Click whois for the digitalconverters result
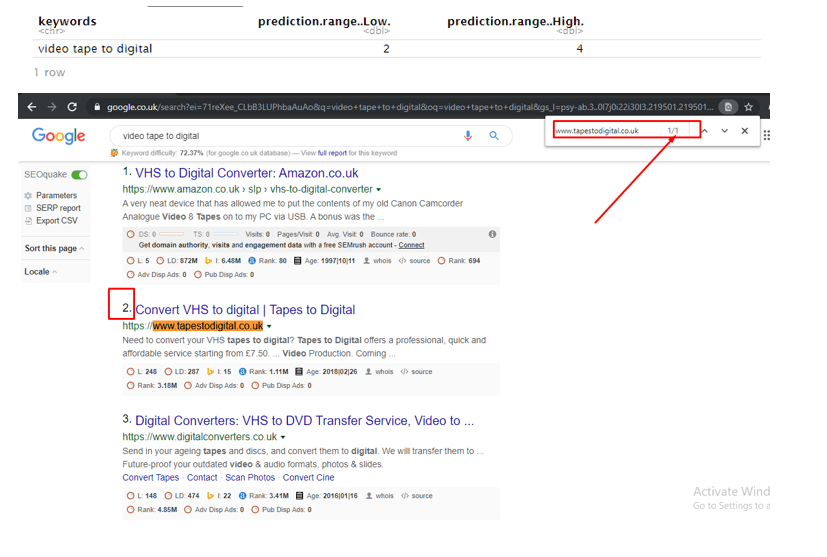Viewport: 827px width, 557px height. (x=380, y=496)
